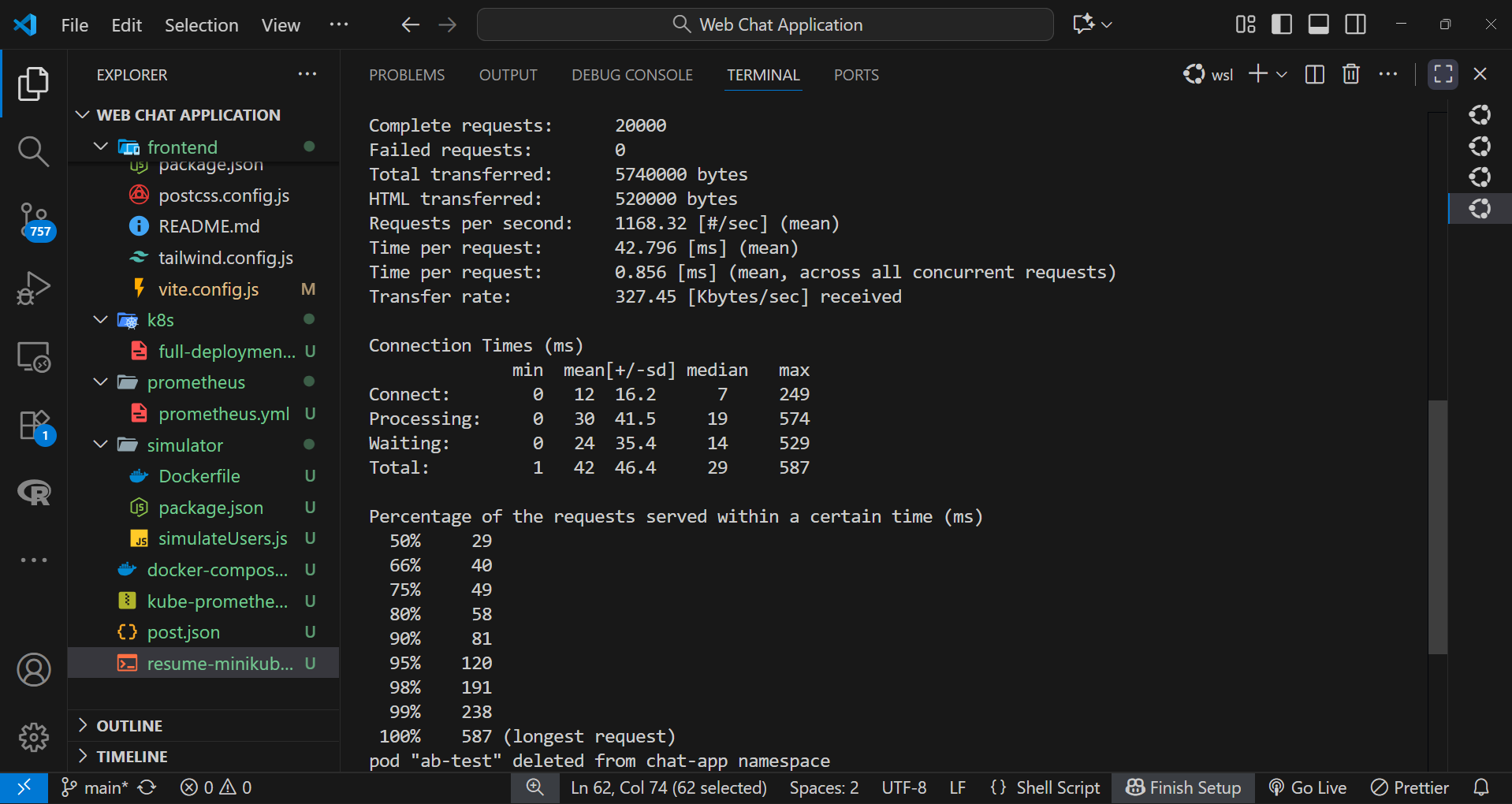This screenshot has height=804, width=1512.
Task: Synchronize changes in status bar
Action: (147, 787)
